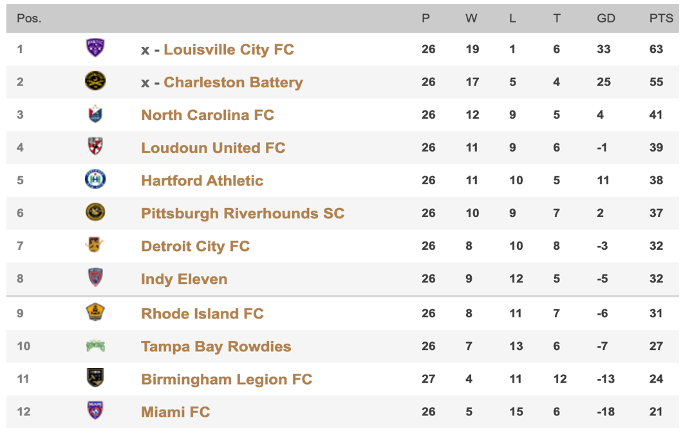Open the Charleston Battery team page
The image size is (680, 436).
[232, 82]
